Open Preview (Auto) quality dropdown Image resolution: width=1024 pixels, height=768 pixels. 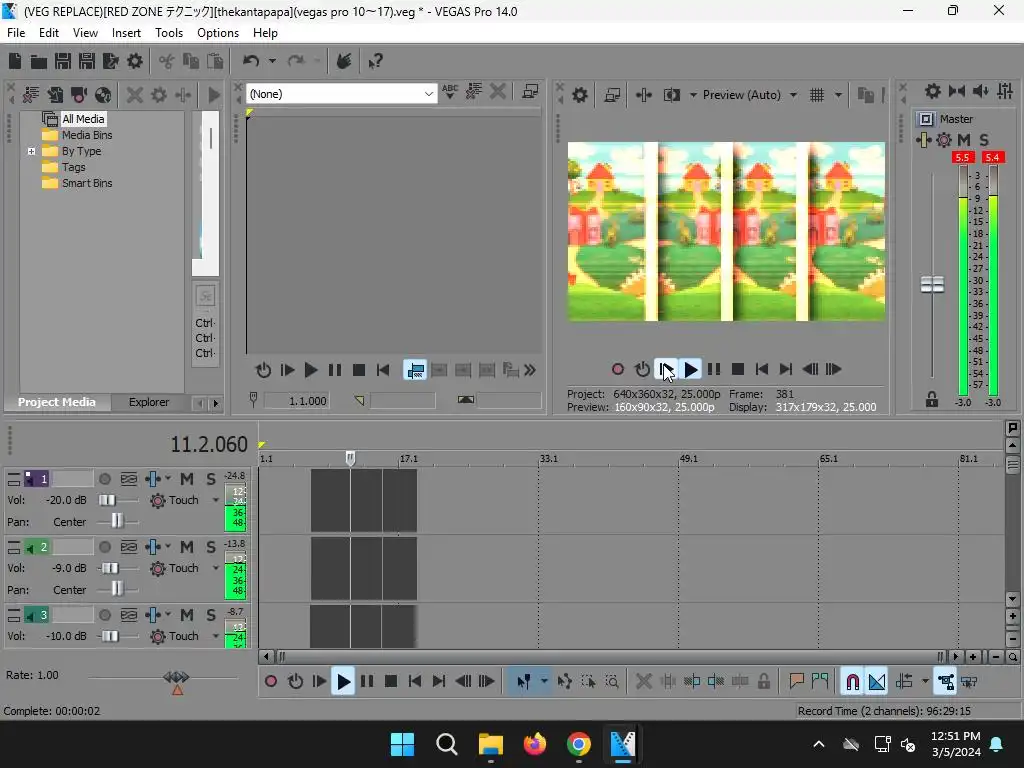793,95
